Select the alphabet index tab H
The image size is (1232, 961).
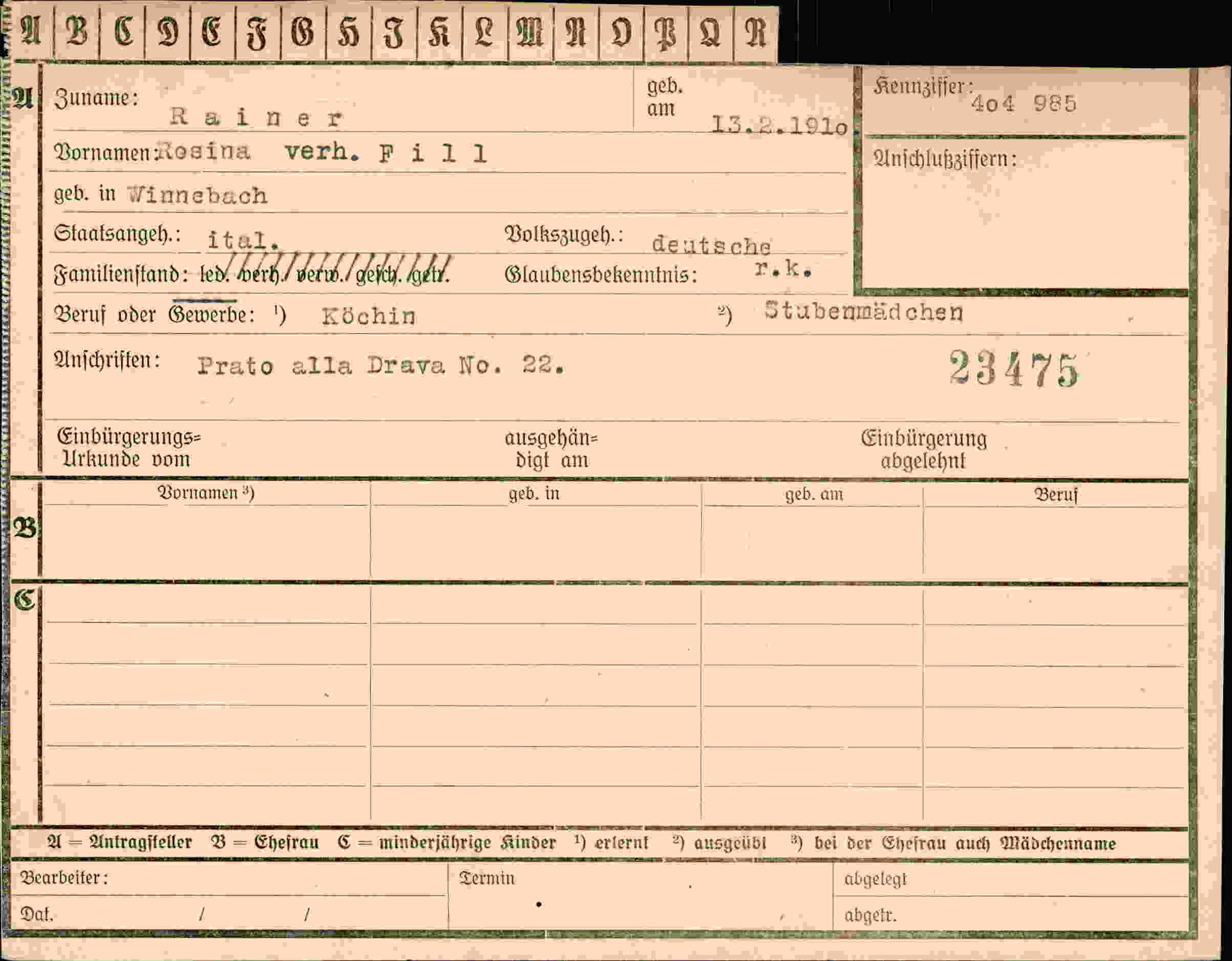[349, 32]
